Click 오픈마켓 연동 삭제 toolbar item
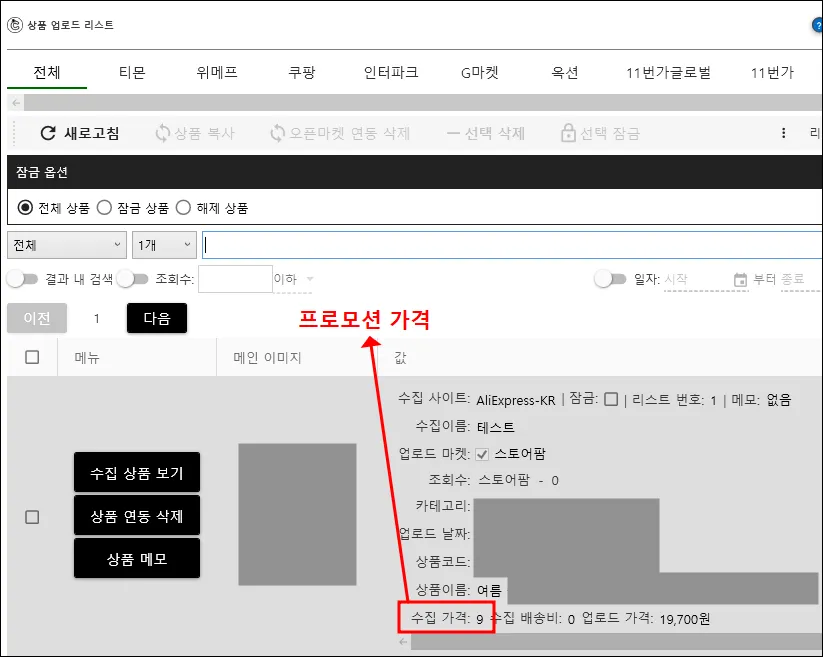Screen dimensions: 823x657 pos(340,133)
